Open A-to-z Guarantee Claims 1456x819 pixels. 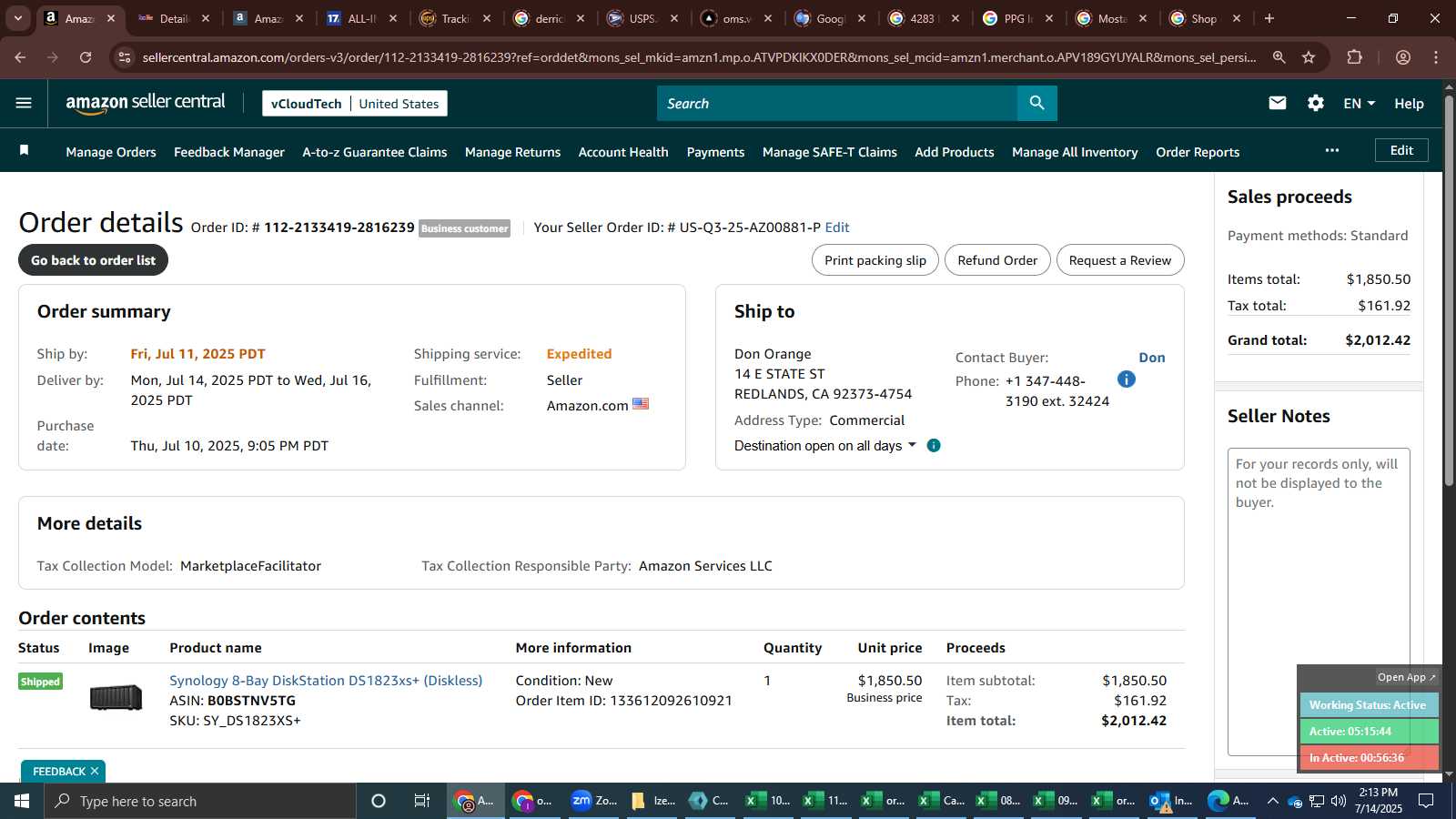click(375, 152)
